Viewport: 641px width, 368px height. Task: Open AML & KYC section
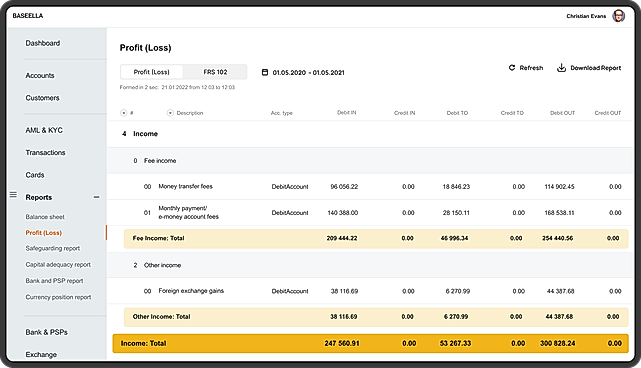click(x=44, y=130)
